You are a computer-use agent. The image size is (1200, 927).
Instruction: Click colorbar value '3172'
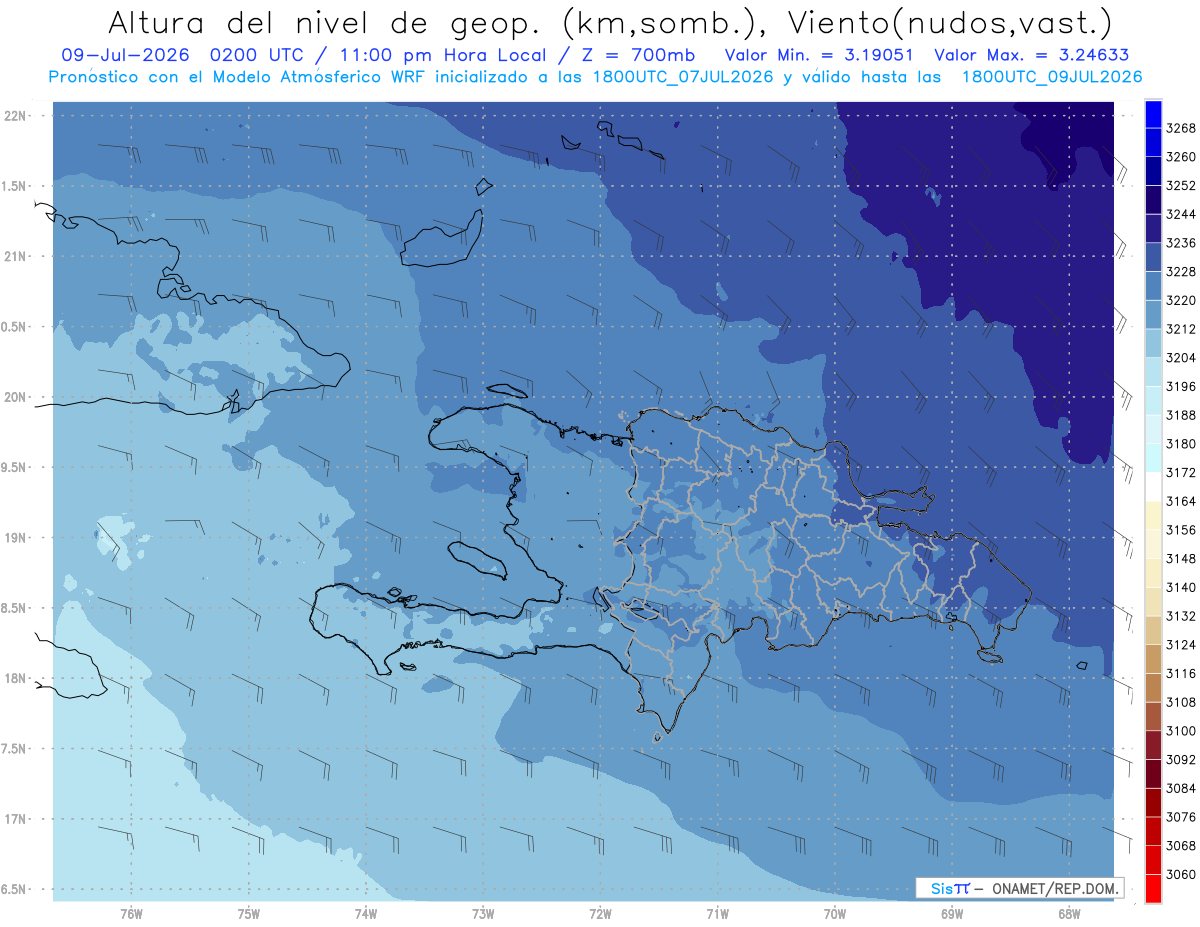tap(1181, 472)
